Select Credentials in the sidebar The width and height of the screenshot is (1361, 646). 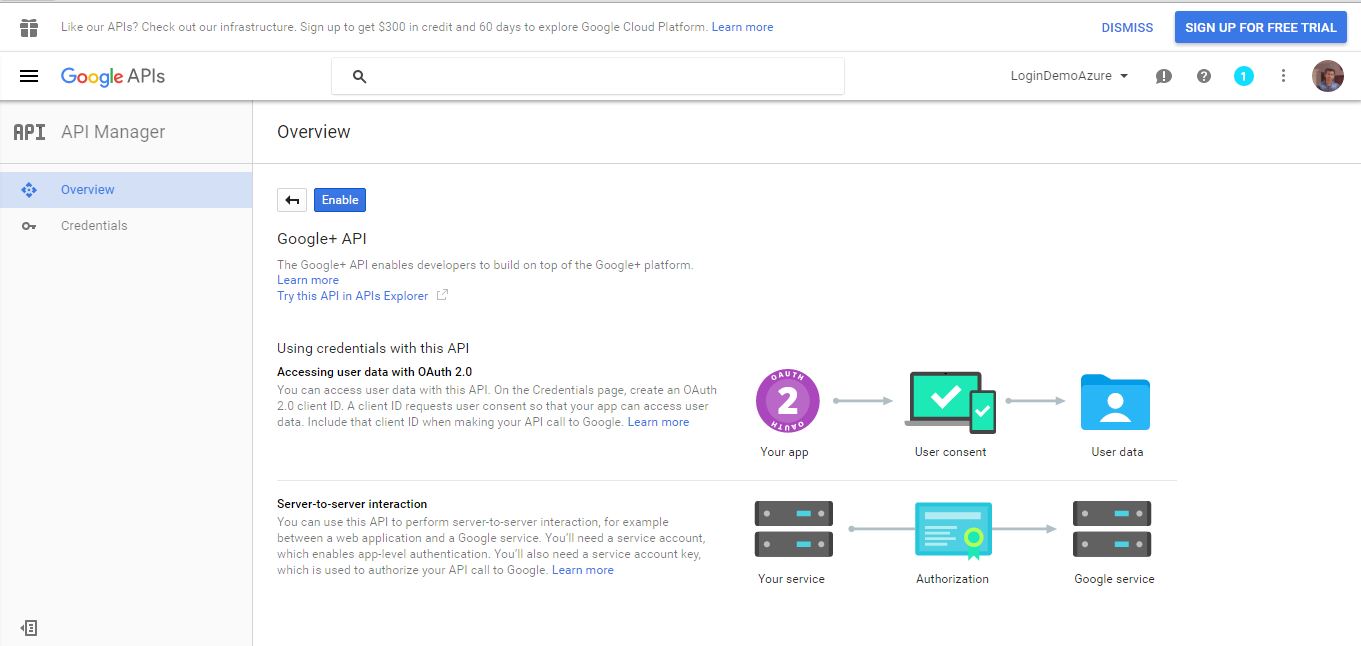(126, 226)
